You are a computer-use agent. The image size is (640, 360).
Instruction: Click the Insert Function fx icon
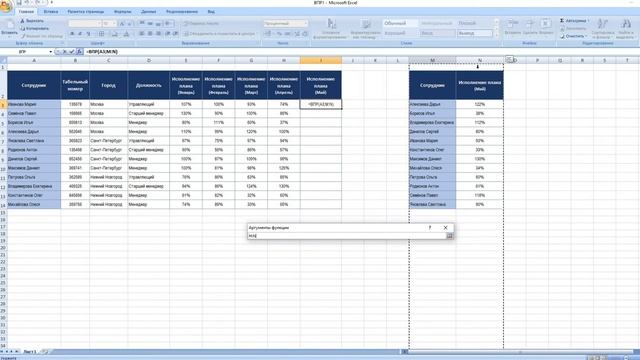[79, 52]
